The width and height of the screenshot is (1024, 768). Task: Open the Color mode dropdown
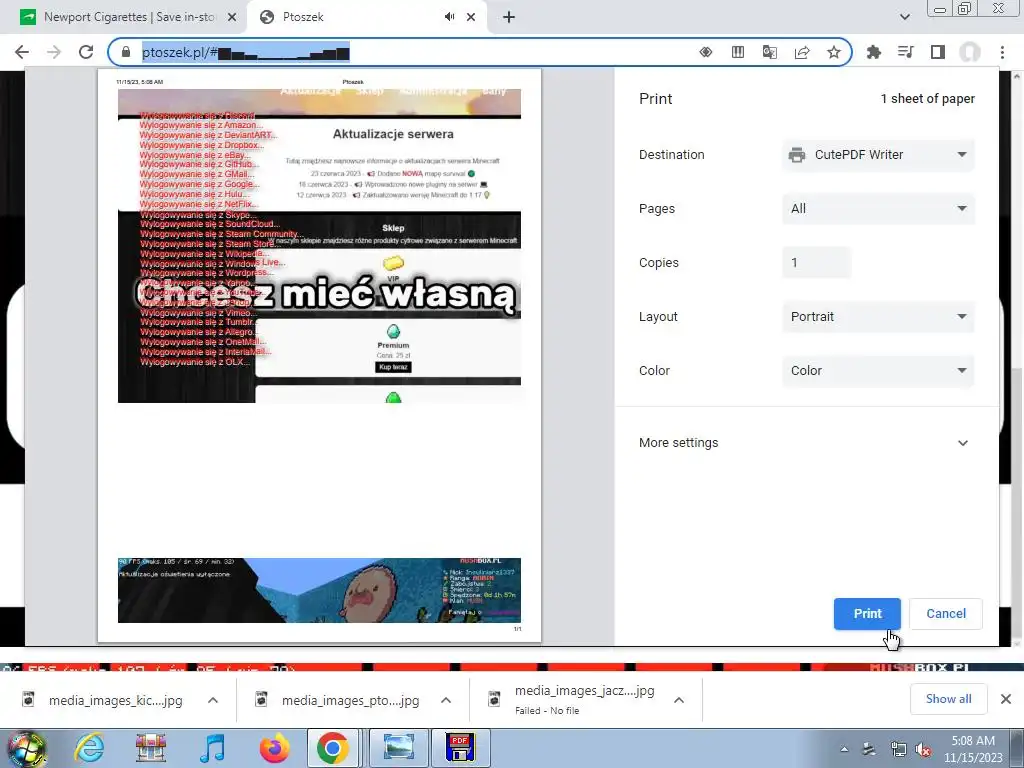tap(878, 370)
